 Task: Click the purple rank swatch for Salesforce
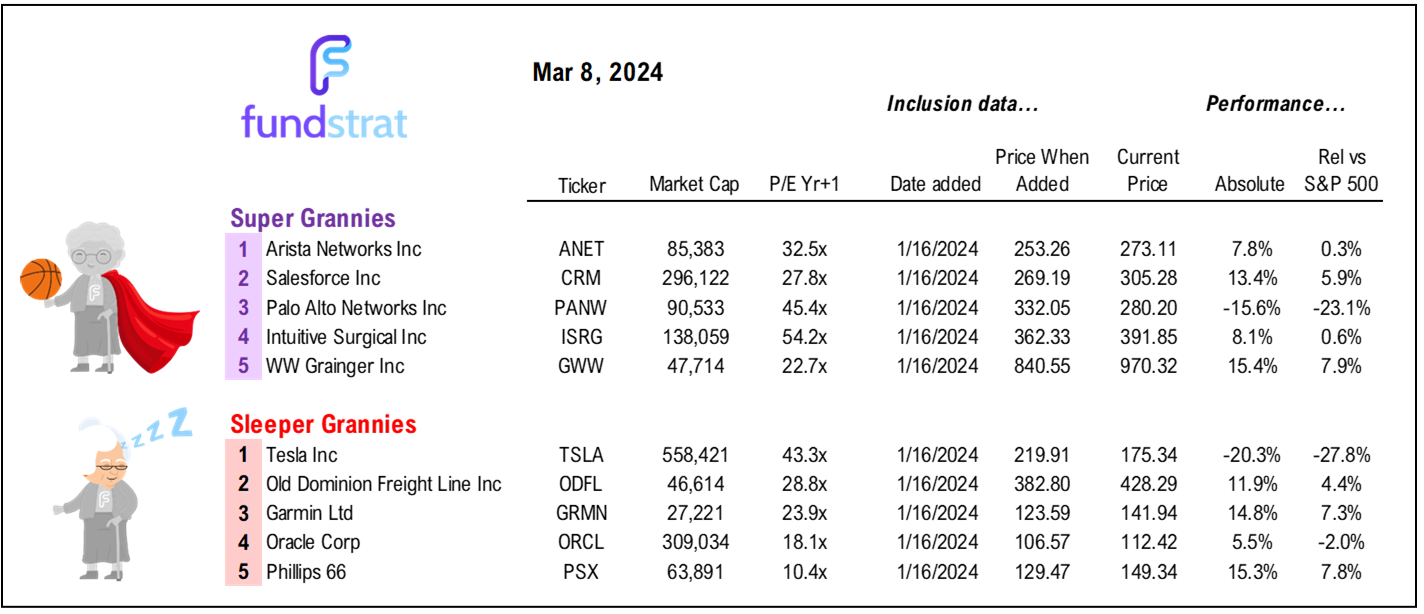click(243, 278)
